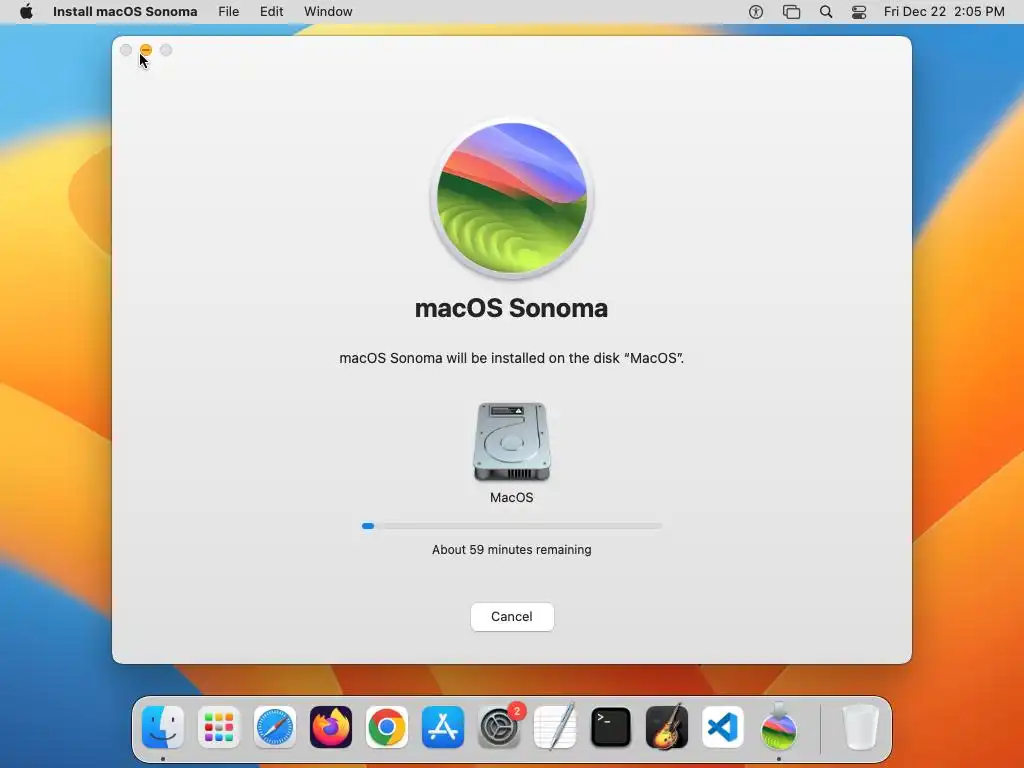
Task: Open TextEdit from the Dock
Action: tap(554, 727)
